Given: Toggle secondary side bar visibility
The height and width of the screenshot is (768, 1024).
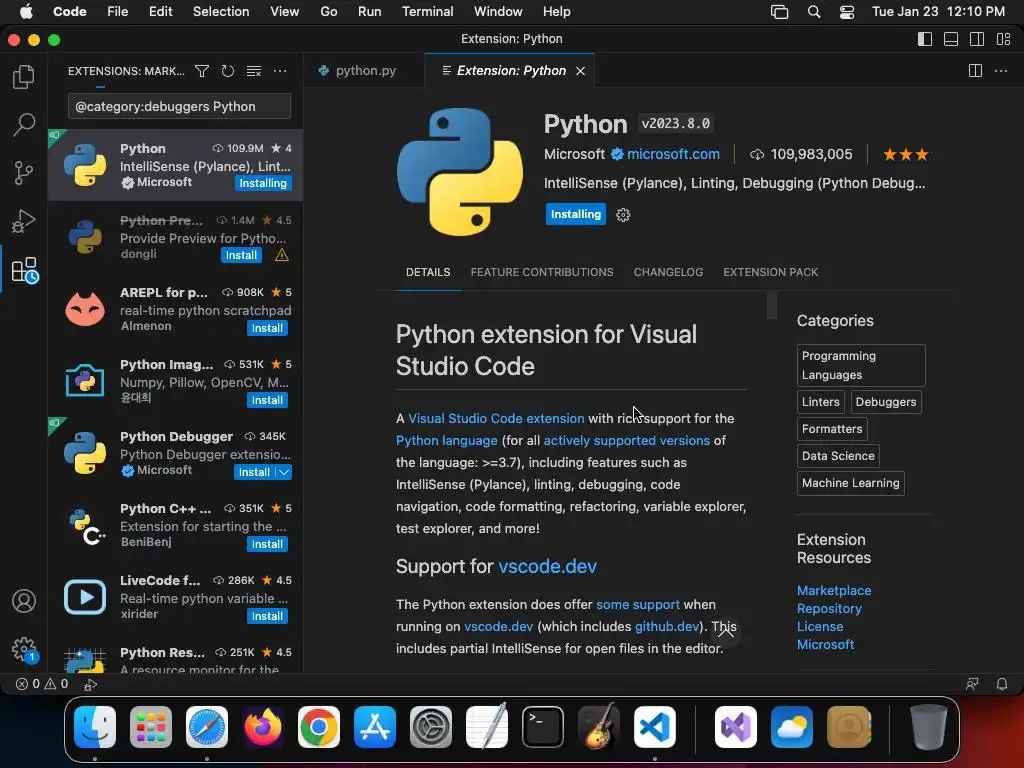Looking at the screenshot, I should (x=977, y=39).
